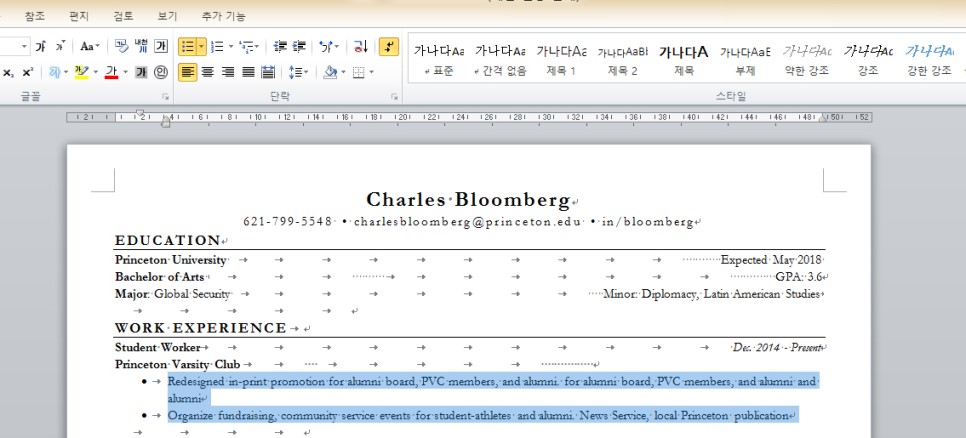Toggle align text left
Viewport: 966px width, 438px height.
pos(187,73)
